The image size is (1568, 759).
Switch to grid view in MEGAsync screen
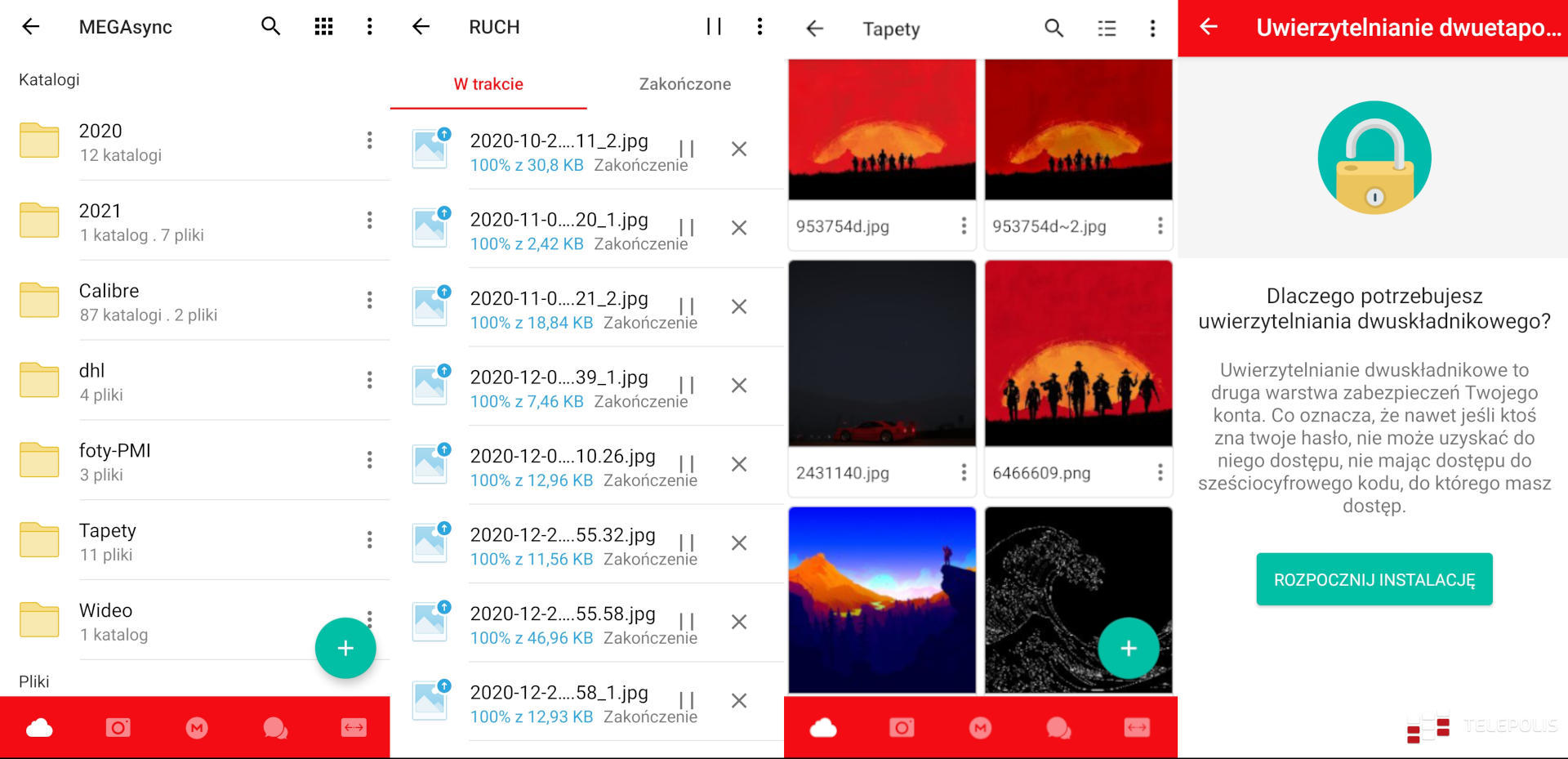tap(323, 27)
